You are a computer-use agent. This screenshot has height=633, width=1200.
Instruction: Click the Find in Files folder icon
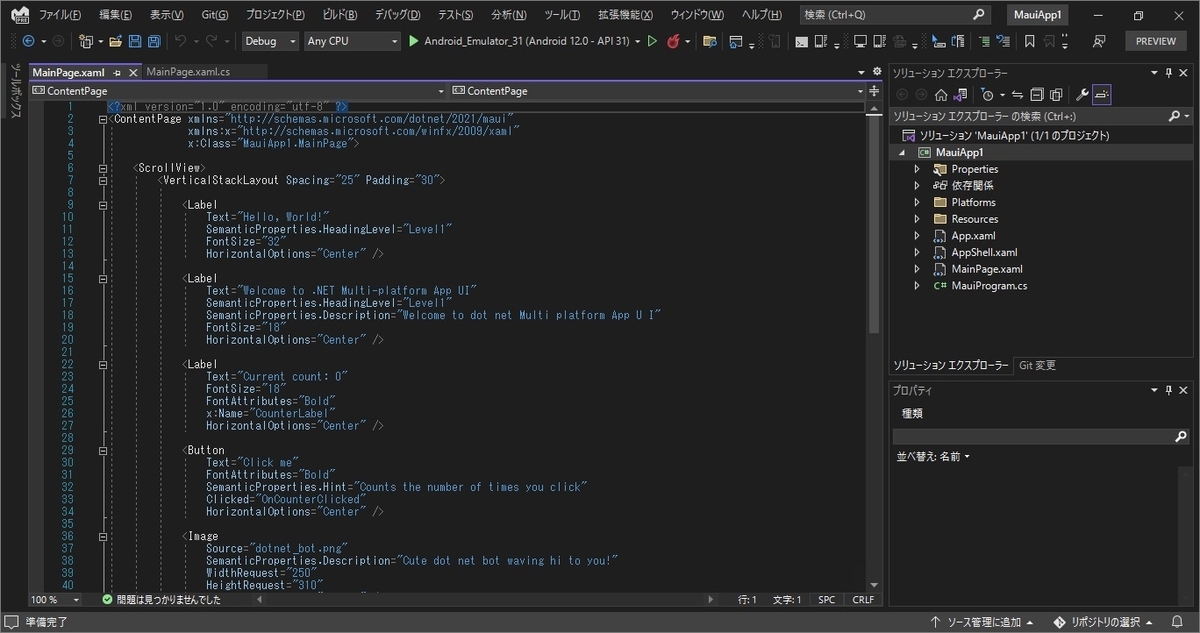coord(710,41)
